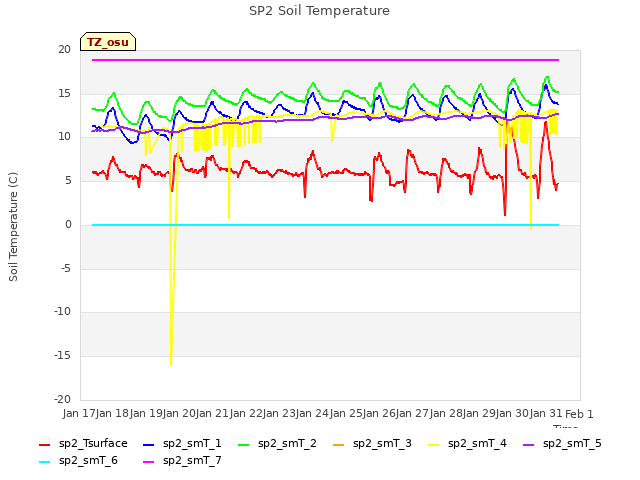
Task: Toggle sp2_smT_1 legend entry
Action: 182,444
